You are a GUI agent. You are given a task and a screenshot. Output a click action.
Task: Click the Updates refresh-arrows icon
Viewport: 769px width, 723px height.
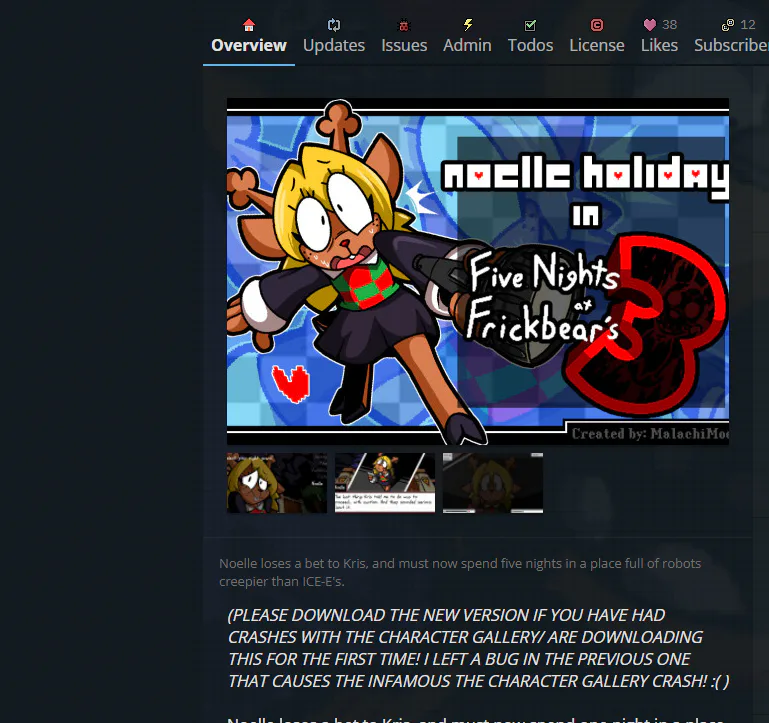click(333, 25)
